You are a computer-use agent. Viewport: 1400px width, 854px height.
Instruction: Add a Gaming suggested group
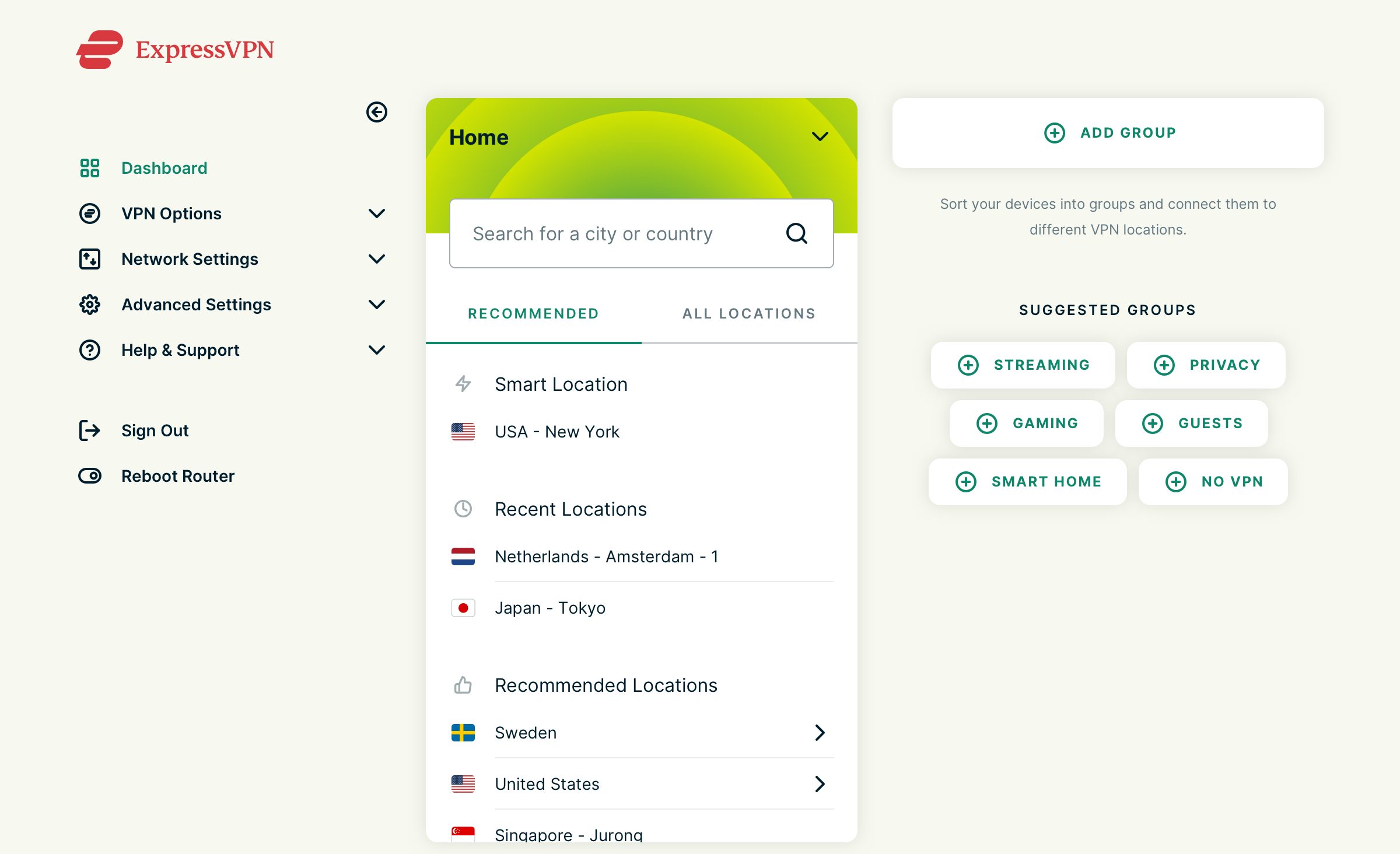(1028, 422)
